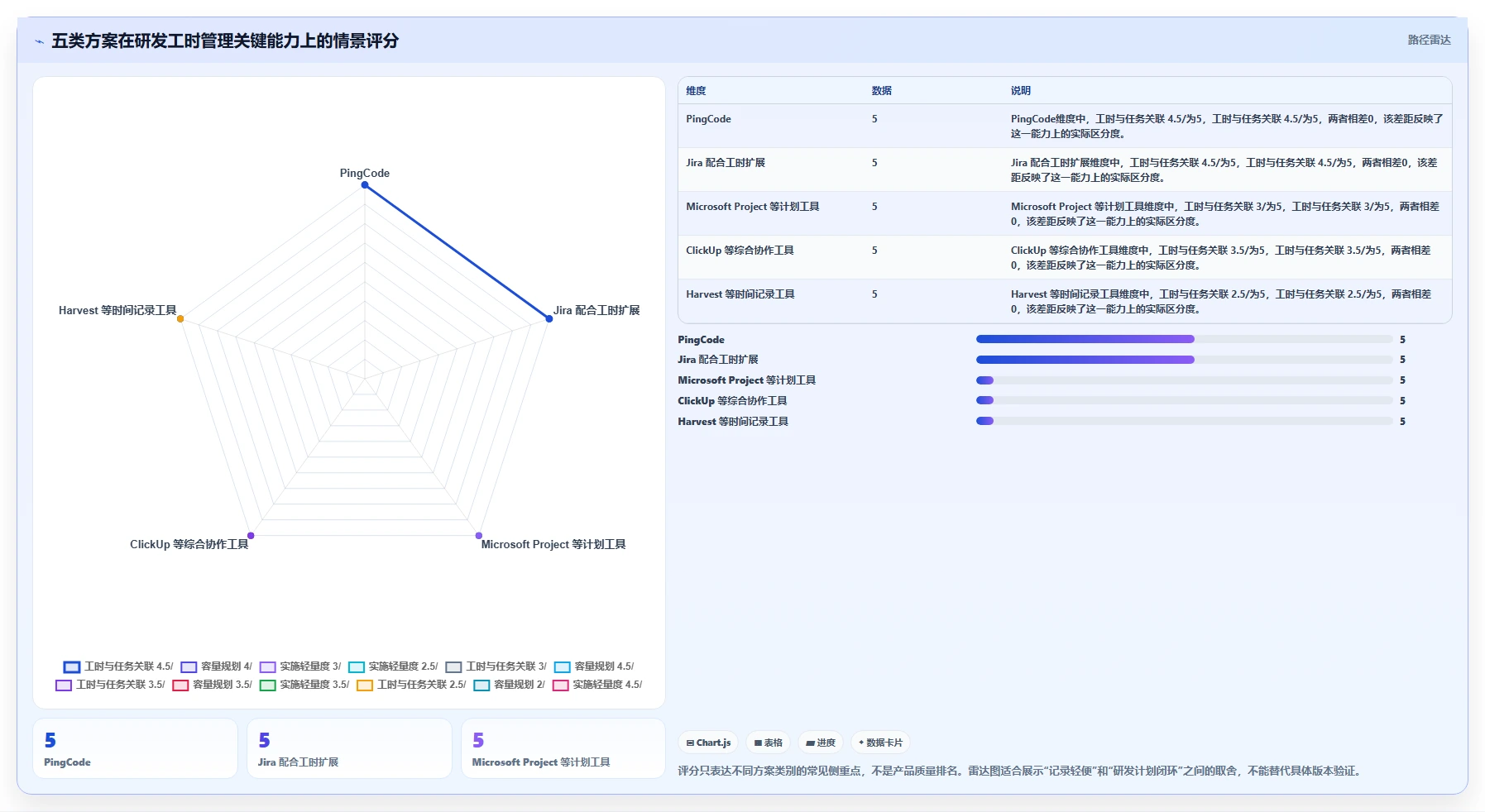Toggle legend item 工时与任务关联 3.5/
The width and height of the screenshot is (1485, 812).
[x=111, y=685]
